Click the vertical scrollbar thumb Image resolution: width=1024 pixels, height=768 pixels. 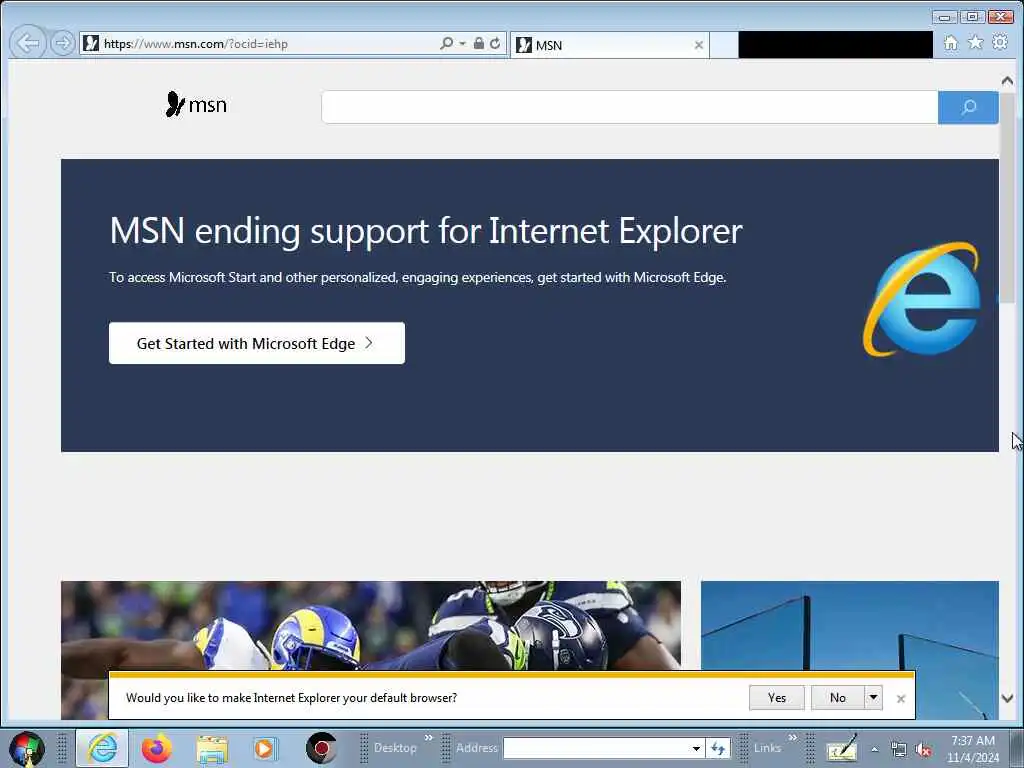[x=1007, y=196]
